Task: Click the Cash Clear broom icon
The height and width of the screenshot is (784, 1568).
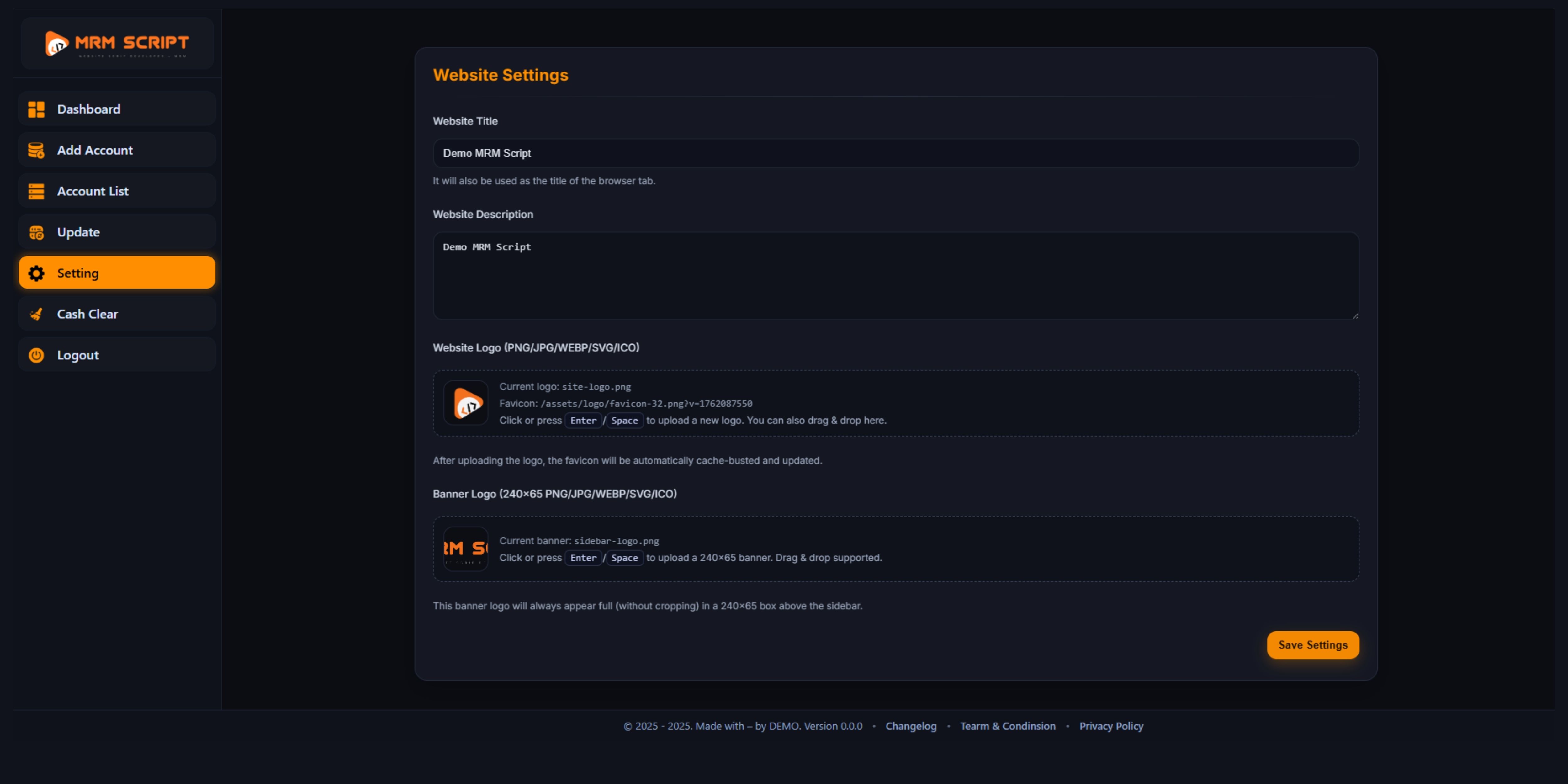Action: click(36, 314)
